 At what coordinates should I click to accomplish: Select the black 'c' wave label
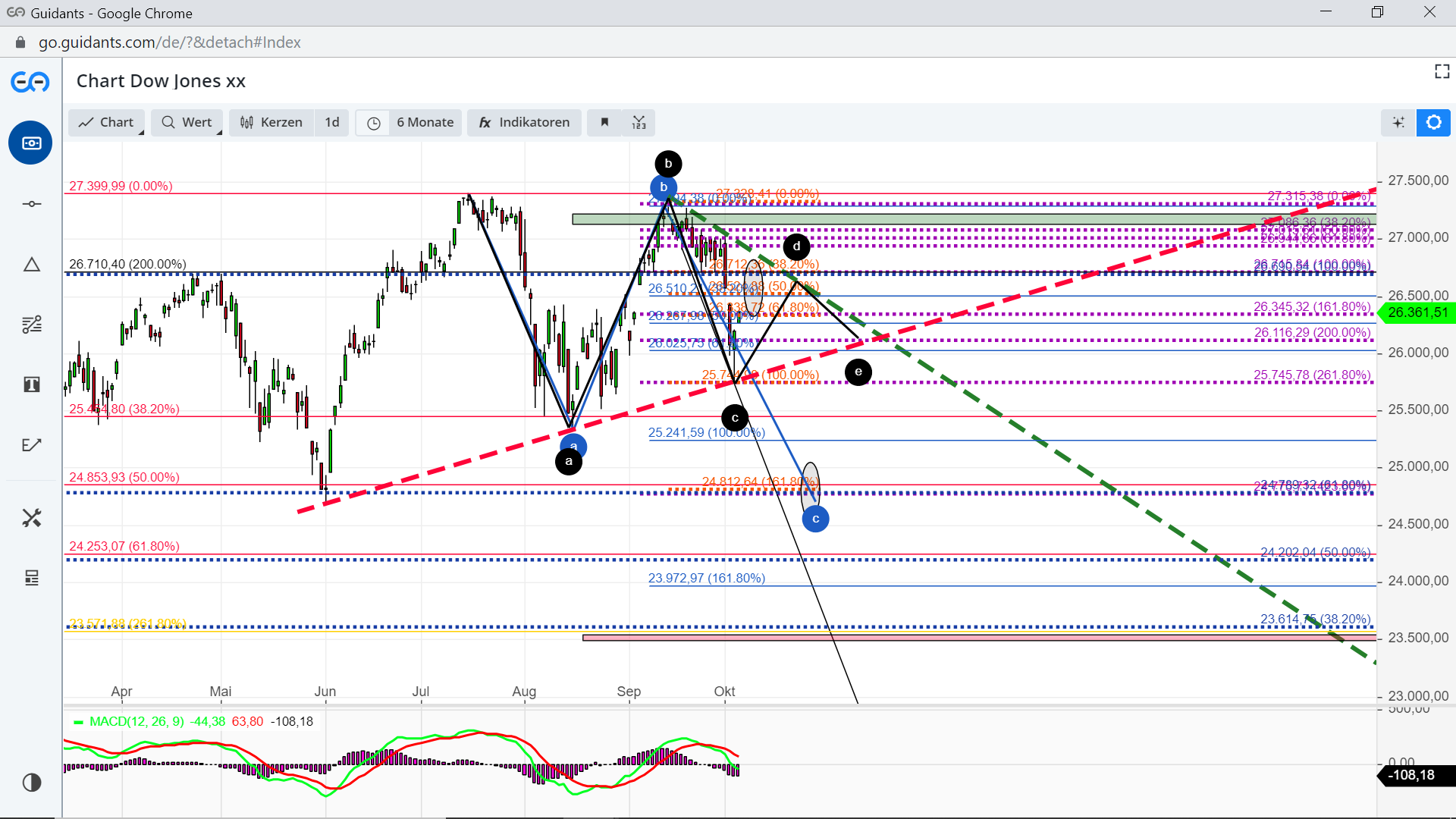point(735,418)
